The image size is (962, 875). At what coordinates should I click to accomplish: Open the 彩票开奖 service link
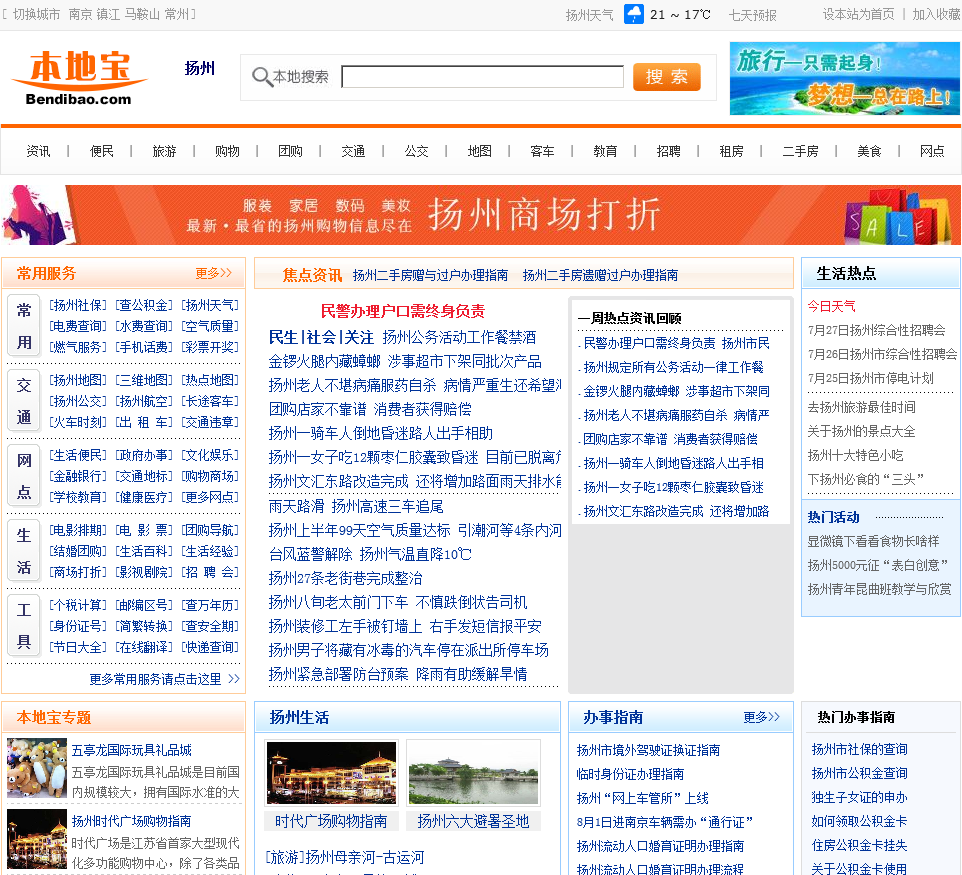[210, 347]
